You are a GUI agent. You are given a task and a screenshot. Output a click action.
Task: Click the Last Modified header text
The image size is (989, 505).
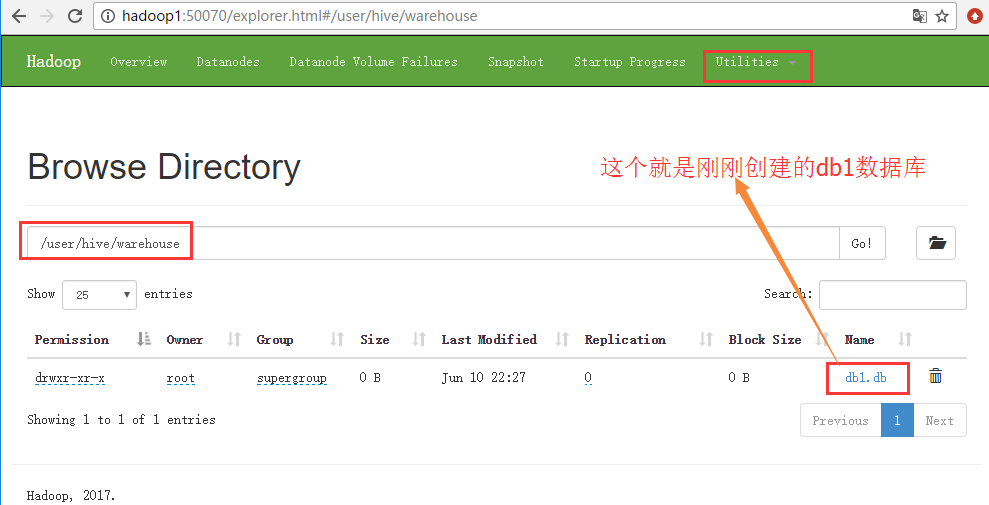(x=489, y=339)
